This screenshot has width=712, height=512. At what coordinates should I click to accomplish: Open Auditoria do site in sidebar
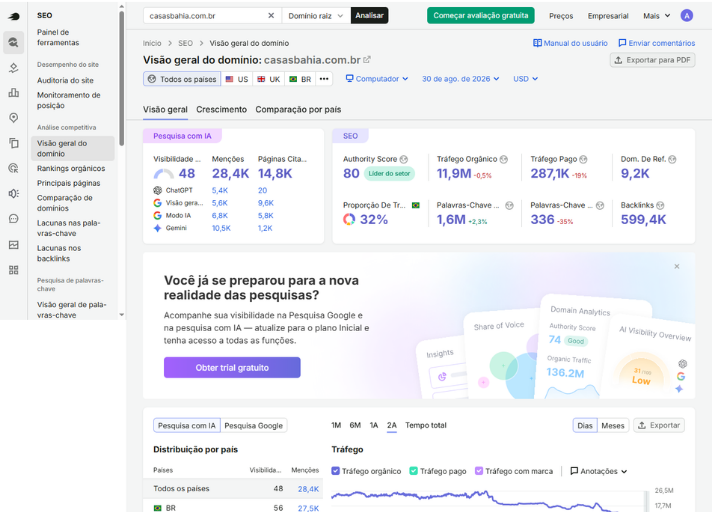pos(65,80)
